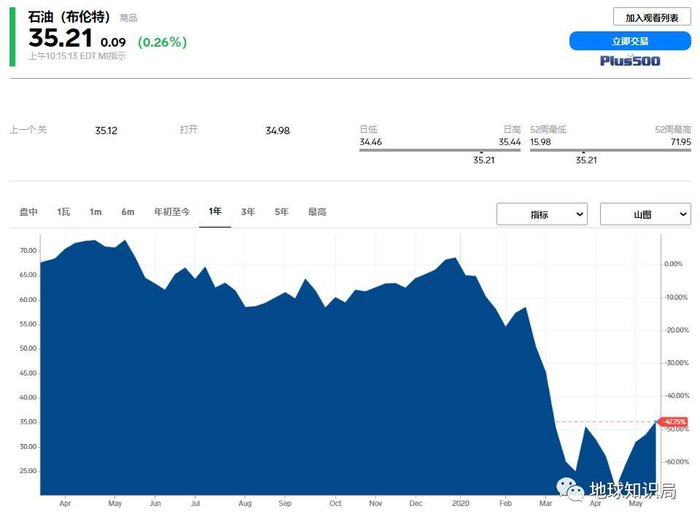
Task: Add to watchlist with 加入观看列表
Action: (x=651, y=18)
